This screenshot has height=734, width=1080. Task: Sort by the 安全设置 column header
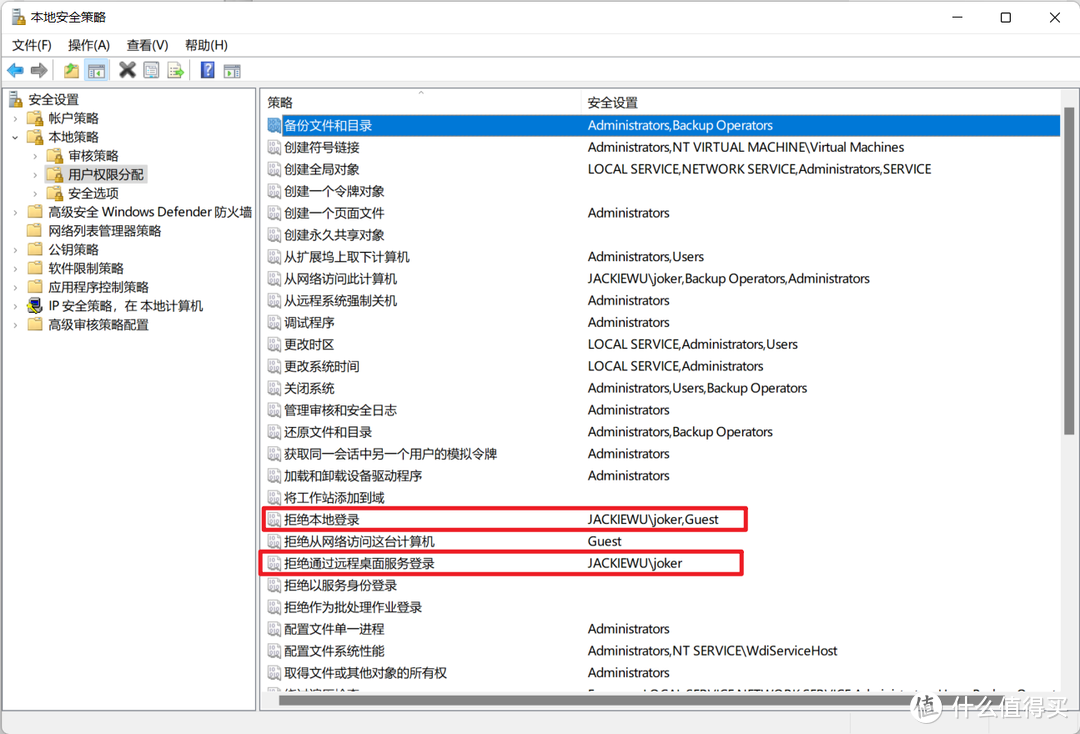[613, 102]
